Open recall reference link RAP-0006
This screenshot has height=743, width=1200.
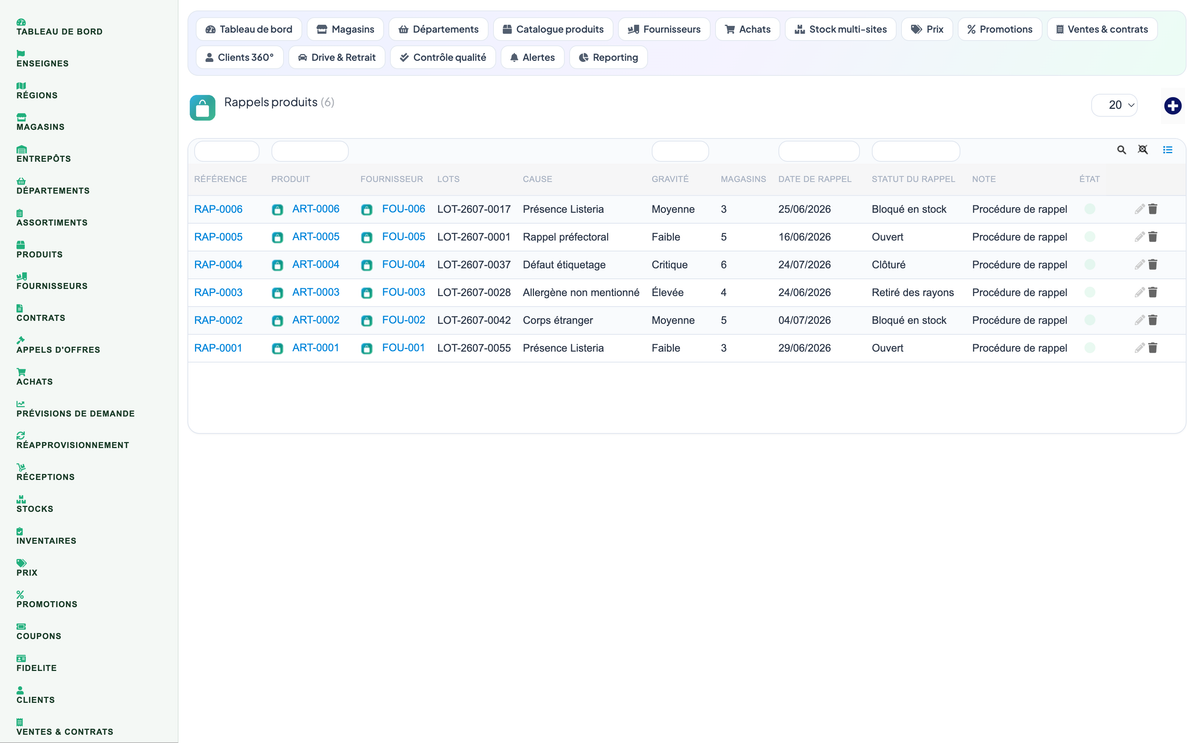pos(218,209)
